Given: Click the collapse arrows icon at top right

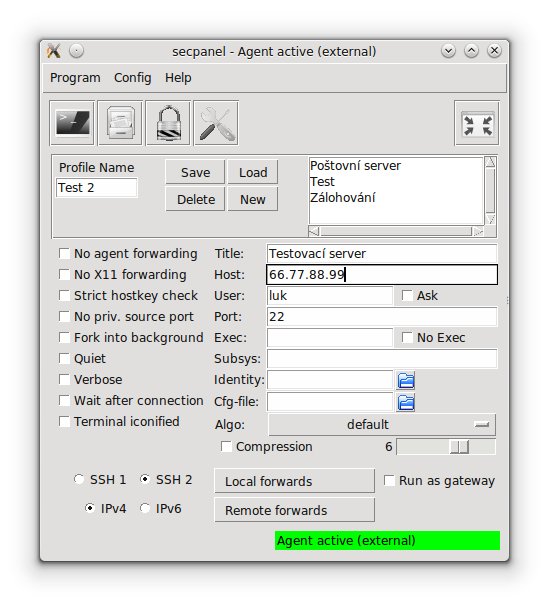Looking at the screenshot, I should pos(477,123).
